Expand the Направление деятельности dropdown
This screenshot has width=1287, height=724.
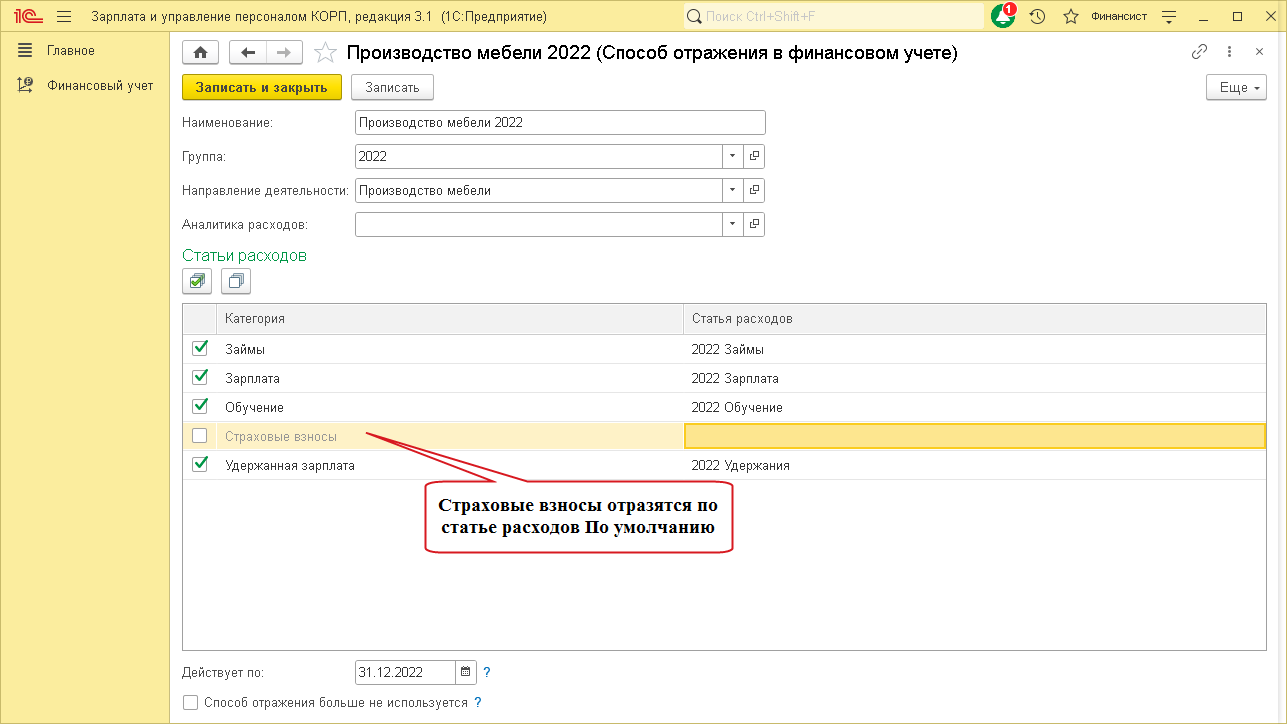(x=733, y=190)
